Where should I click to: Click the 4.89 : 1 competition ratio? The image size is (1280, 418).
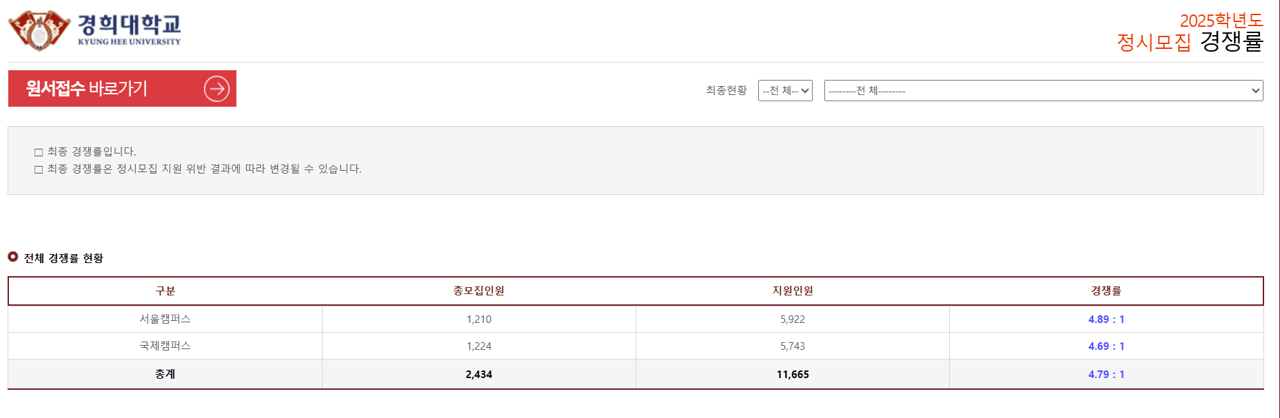(x=1106, y=320)
